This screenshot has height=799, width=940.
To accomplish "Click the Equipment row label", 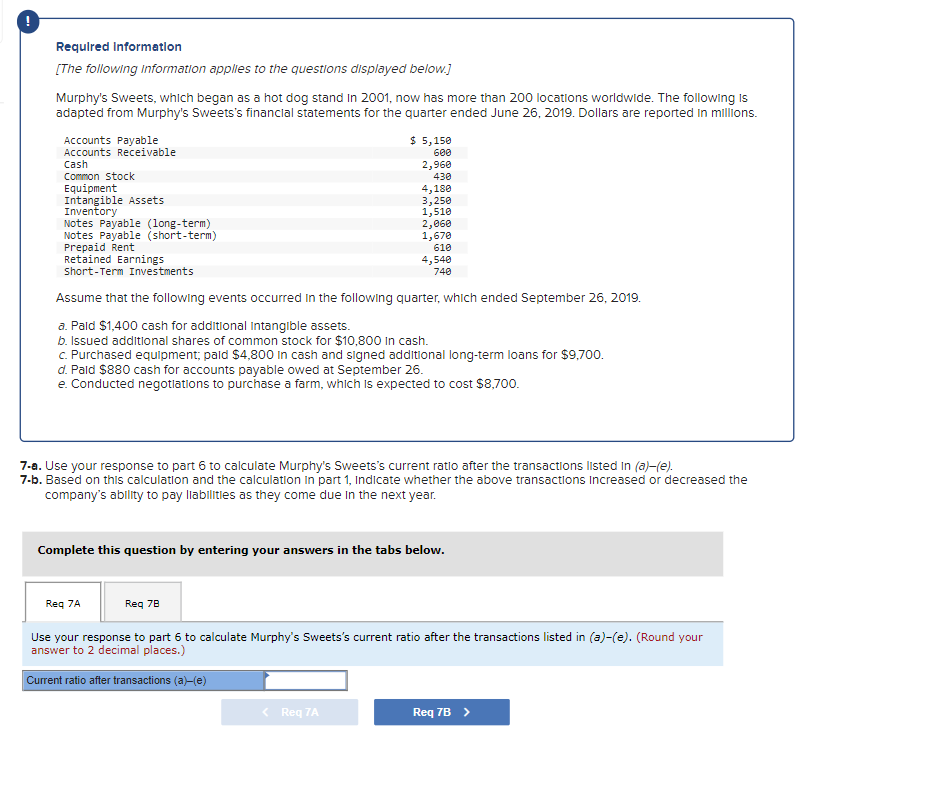I will pyautogui.click(x=91, y=188).
